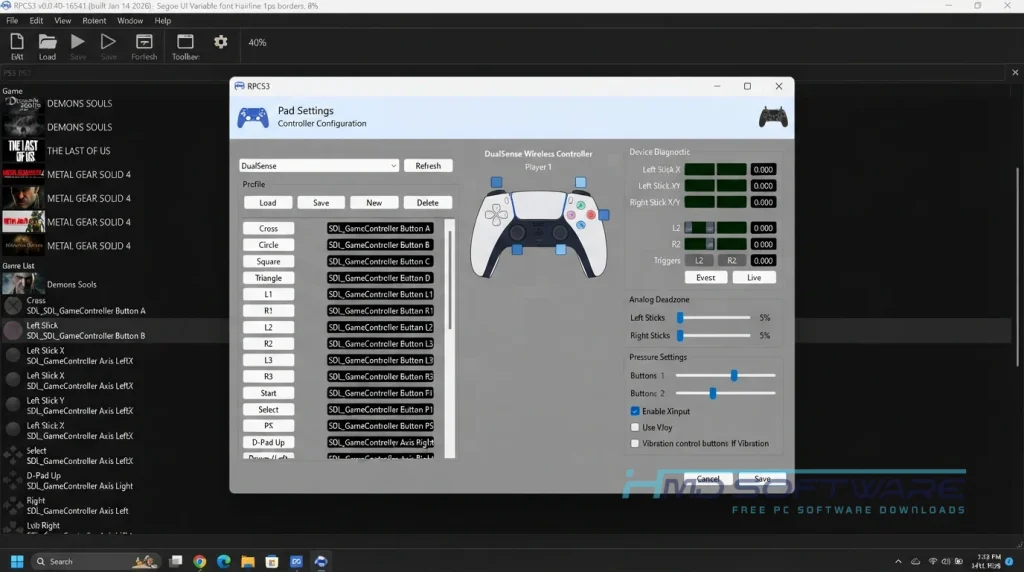
Task: Show hidden icons in system tray
Action: pos(898,562)
